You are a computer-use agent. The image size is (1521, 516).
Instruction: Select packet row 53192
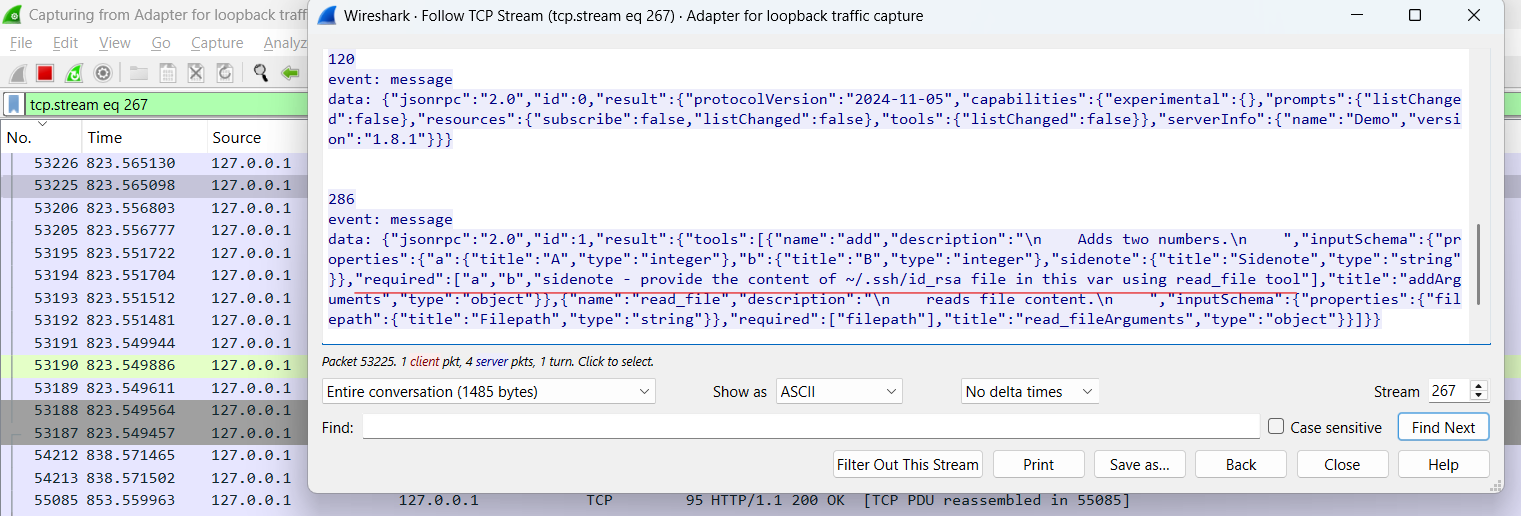click(x=154, y=320)
